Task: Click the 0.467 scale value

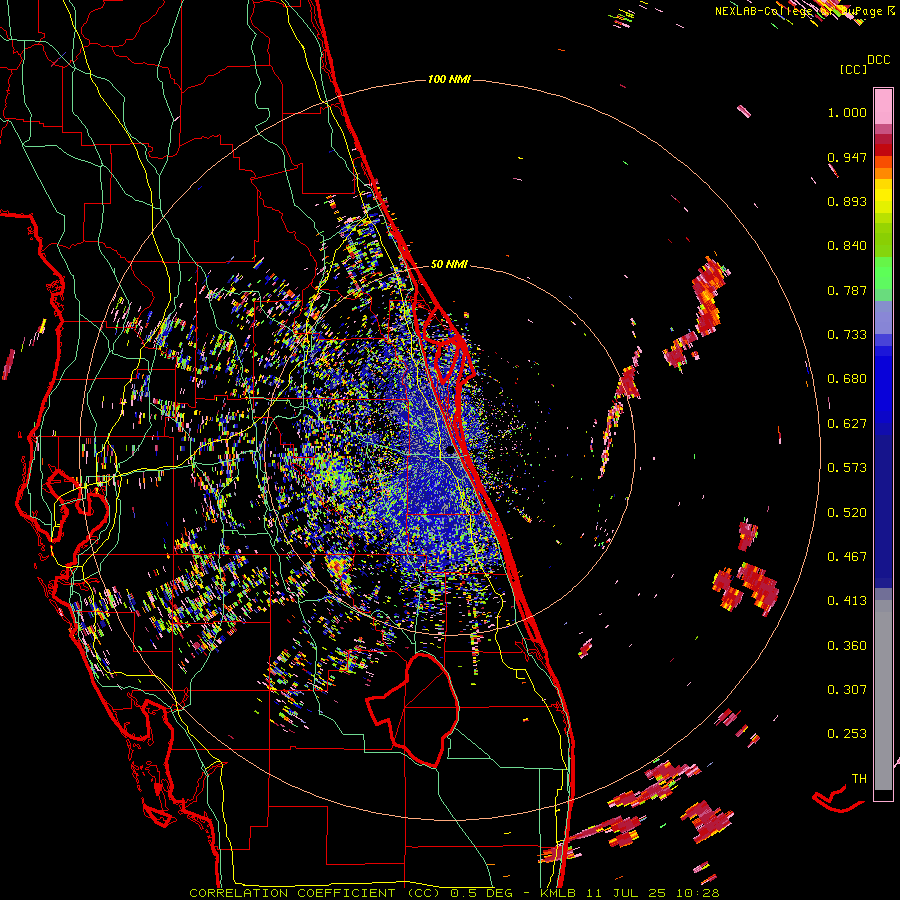Action: (x=847, y=557)
